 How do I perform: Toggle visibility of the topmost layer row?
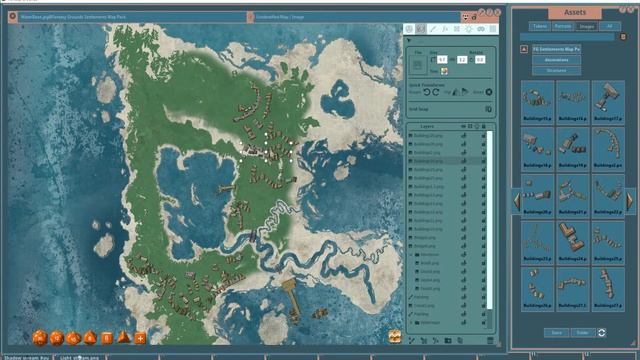point(464,135)
